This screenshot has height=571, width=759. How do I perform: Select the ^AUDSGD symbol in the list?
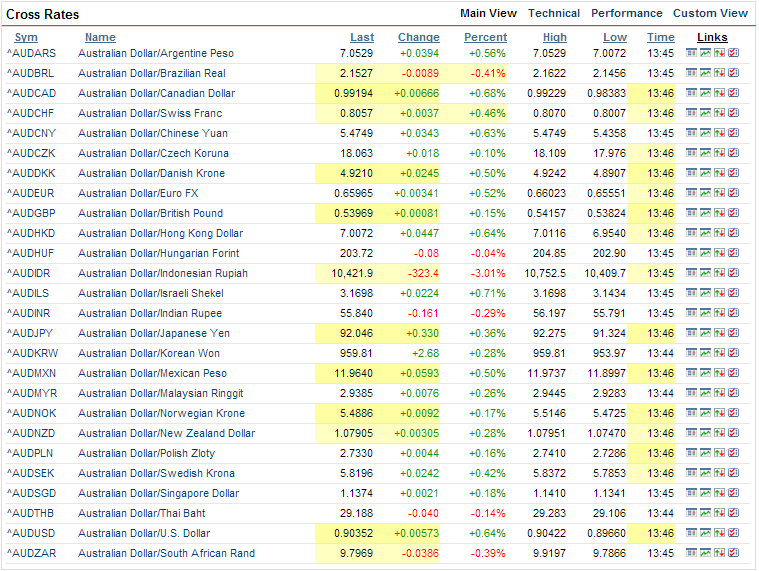(34, 493)
